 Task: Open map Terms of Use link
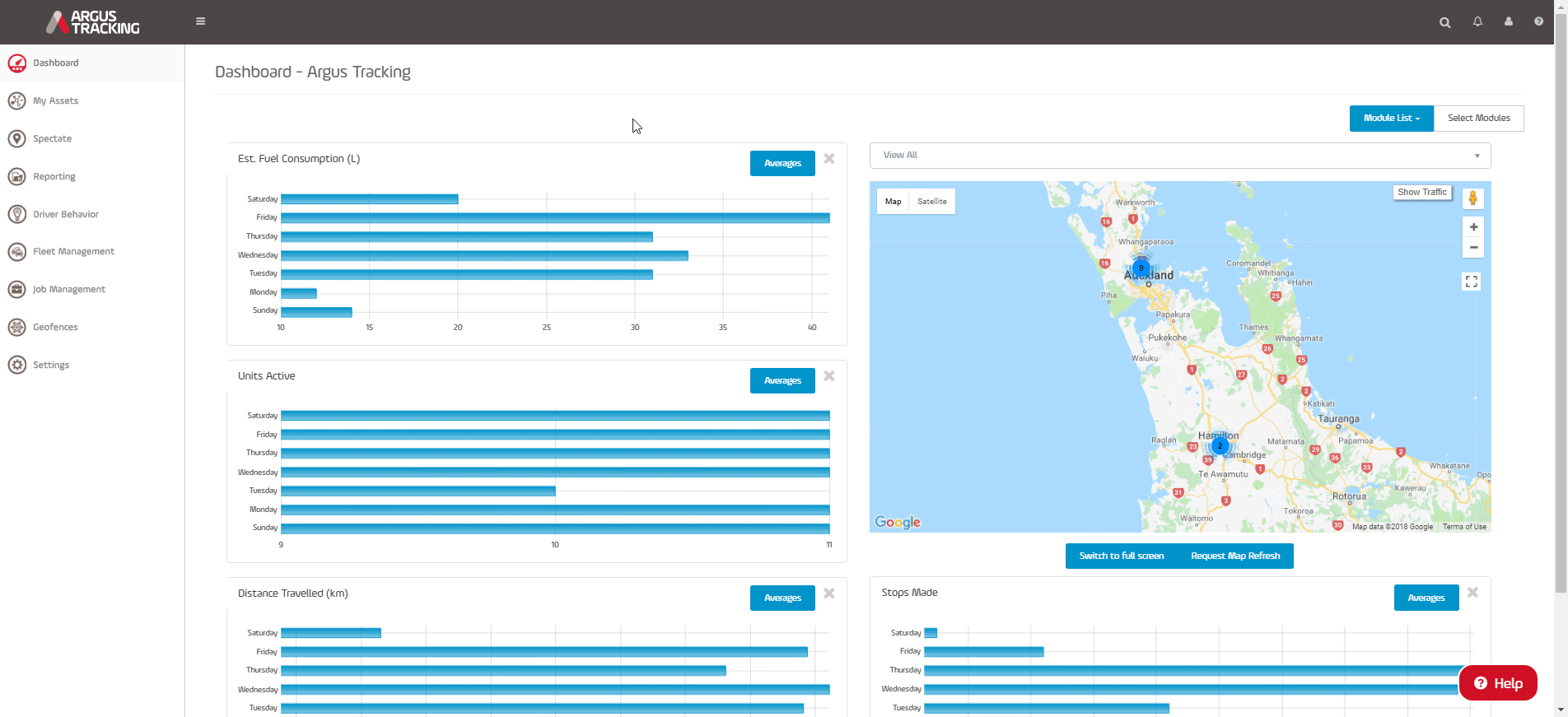tap(1464, 527)
